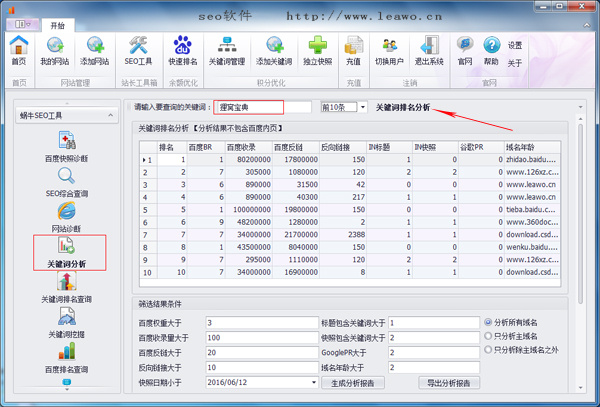Screen dimensions: 600x407
Task: Click the 切换用户 icon
Action: click(389, 50)
